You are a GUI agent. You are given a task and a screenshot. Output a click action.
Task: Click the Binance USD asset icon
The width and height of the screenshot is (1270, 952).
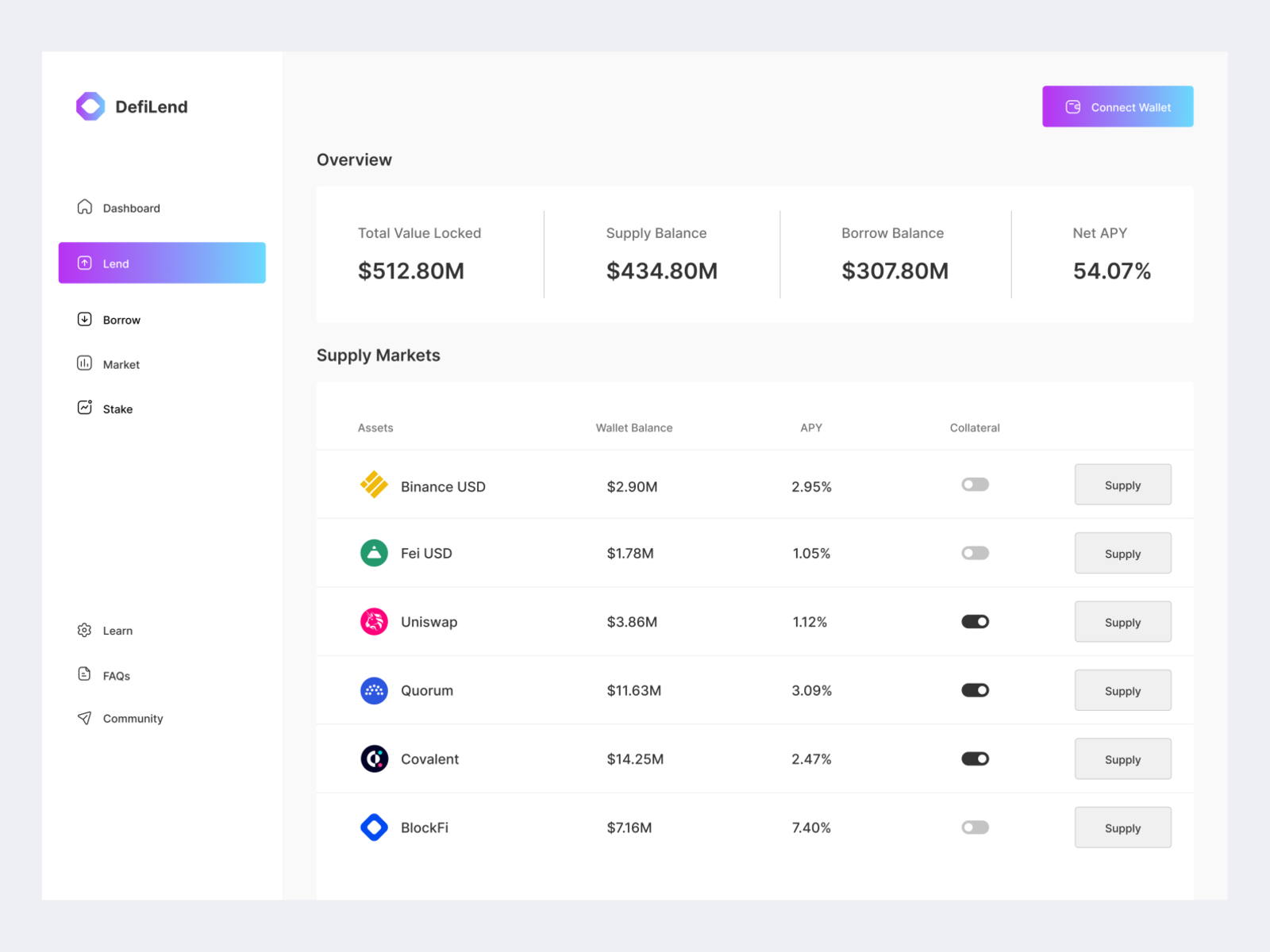pos(373,484)
